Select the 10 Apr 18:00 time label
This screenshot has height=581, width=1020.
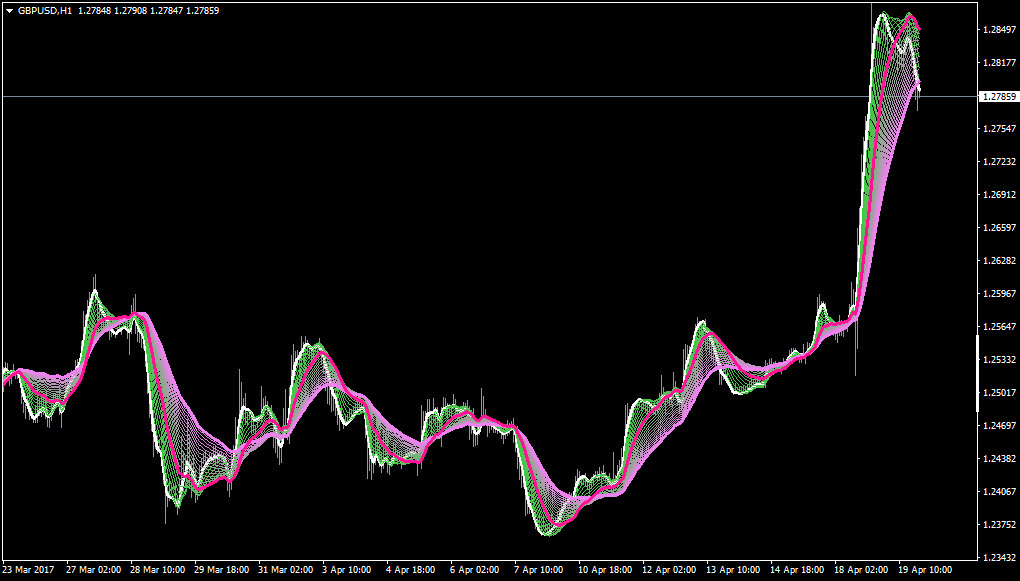(x=605, y=570)
